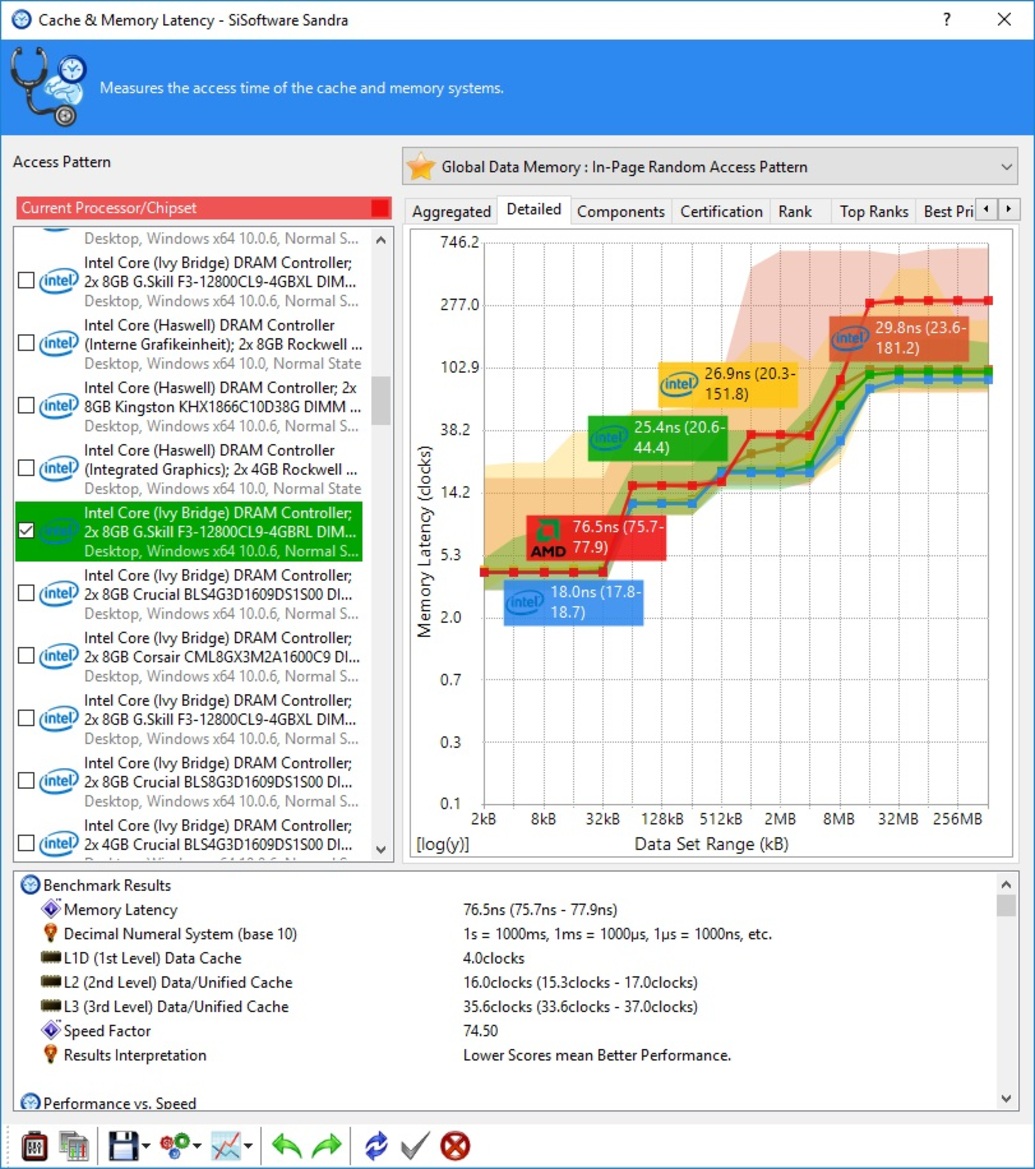Click the results panel scrollbar thumb
The height and width of the screenshot is (1169, 1035).
point(1006,905)
